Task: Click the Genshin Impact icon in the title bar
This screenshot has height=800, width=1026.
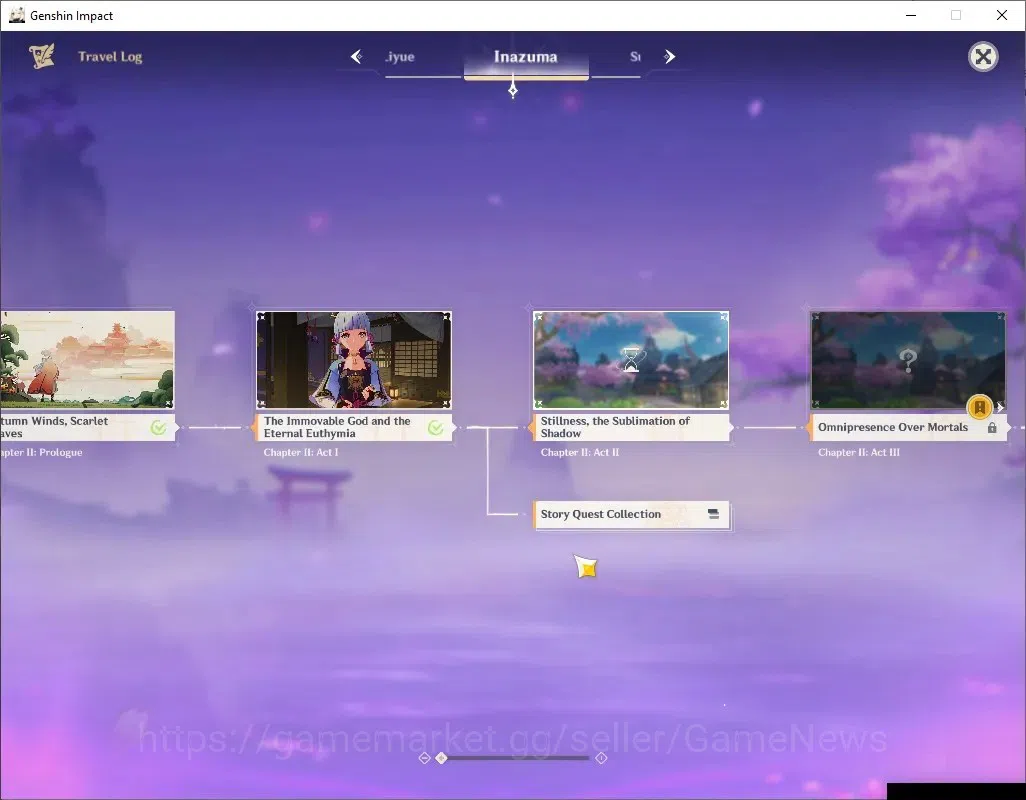Action: (16, 15)
